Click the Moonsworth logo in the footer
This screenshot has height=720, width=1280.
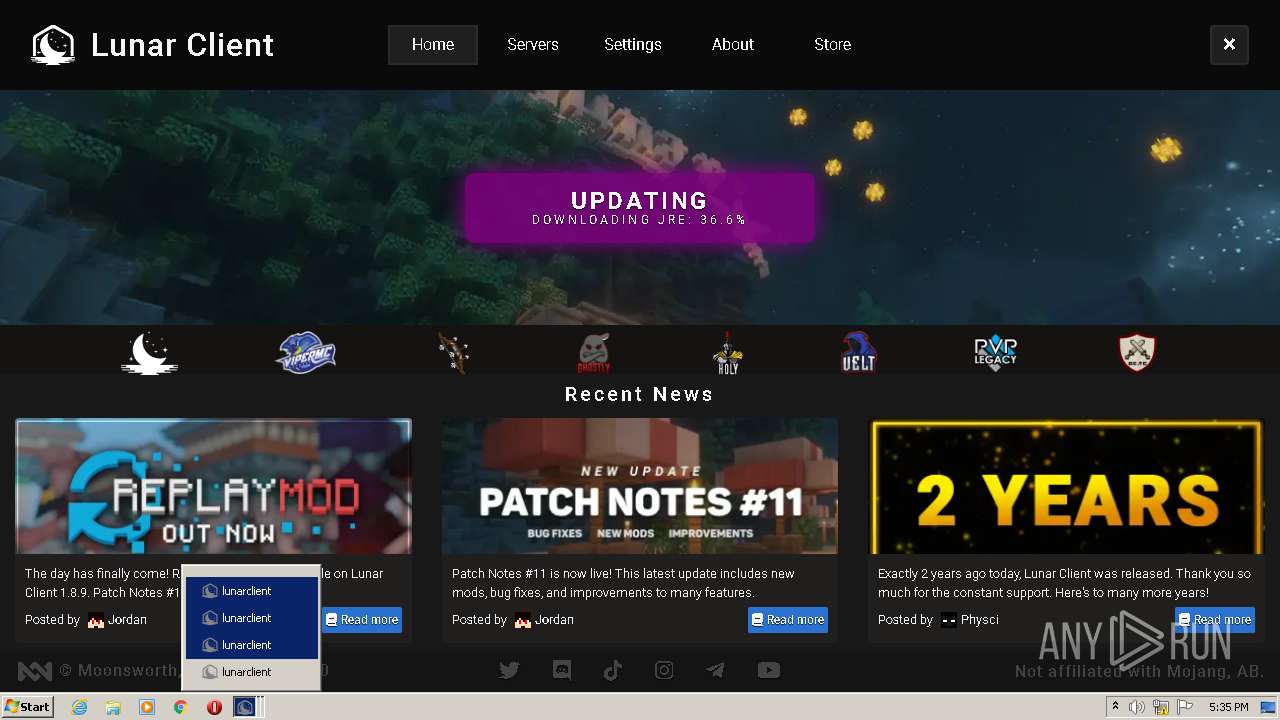pyautogui.click(x=35, y=671)
